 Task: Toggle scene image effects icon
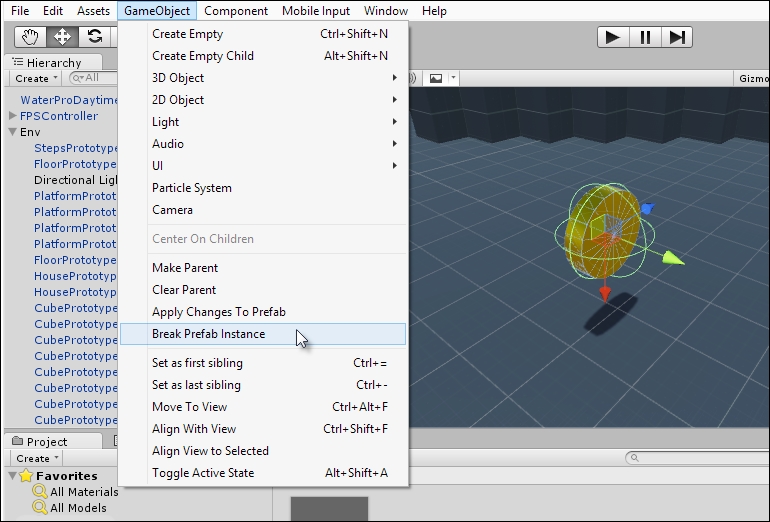click(x=436, y=78)
